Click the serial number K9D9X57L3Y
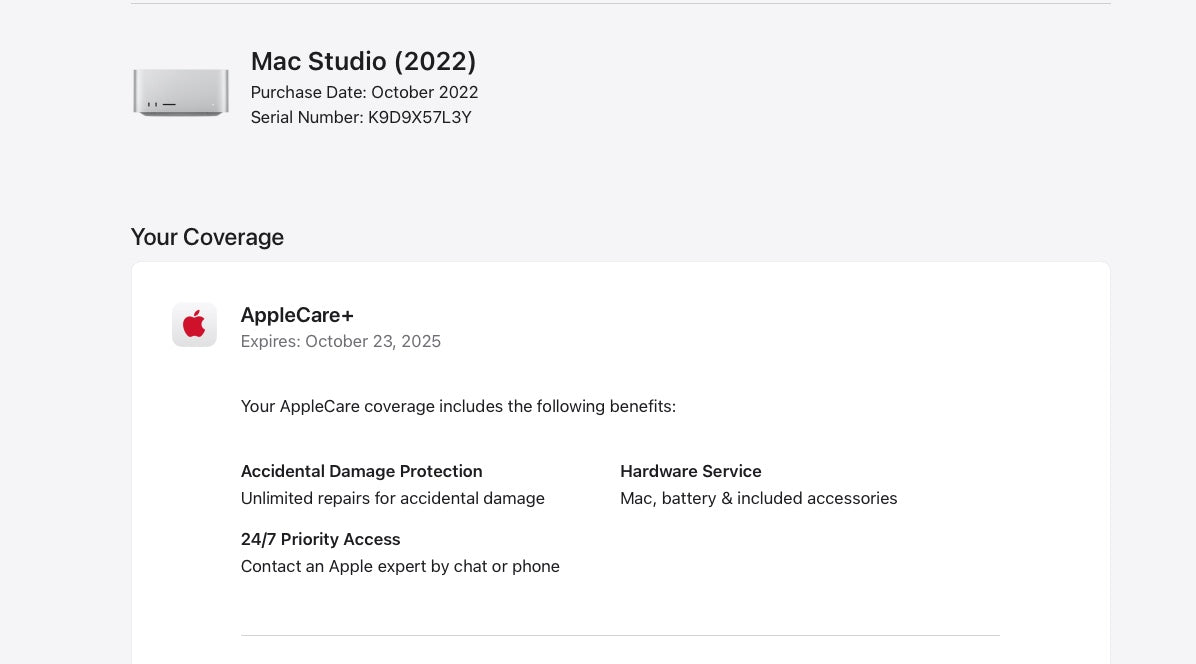 coord(419,117)
